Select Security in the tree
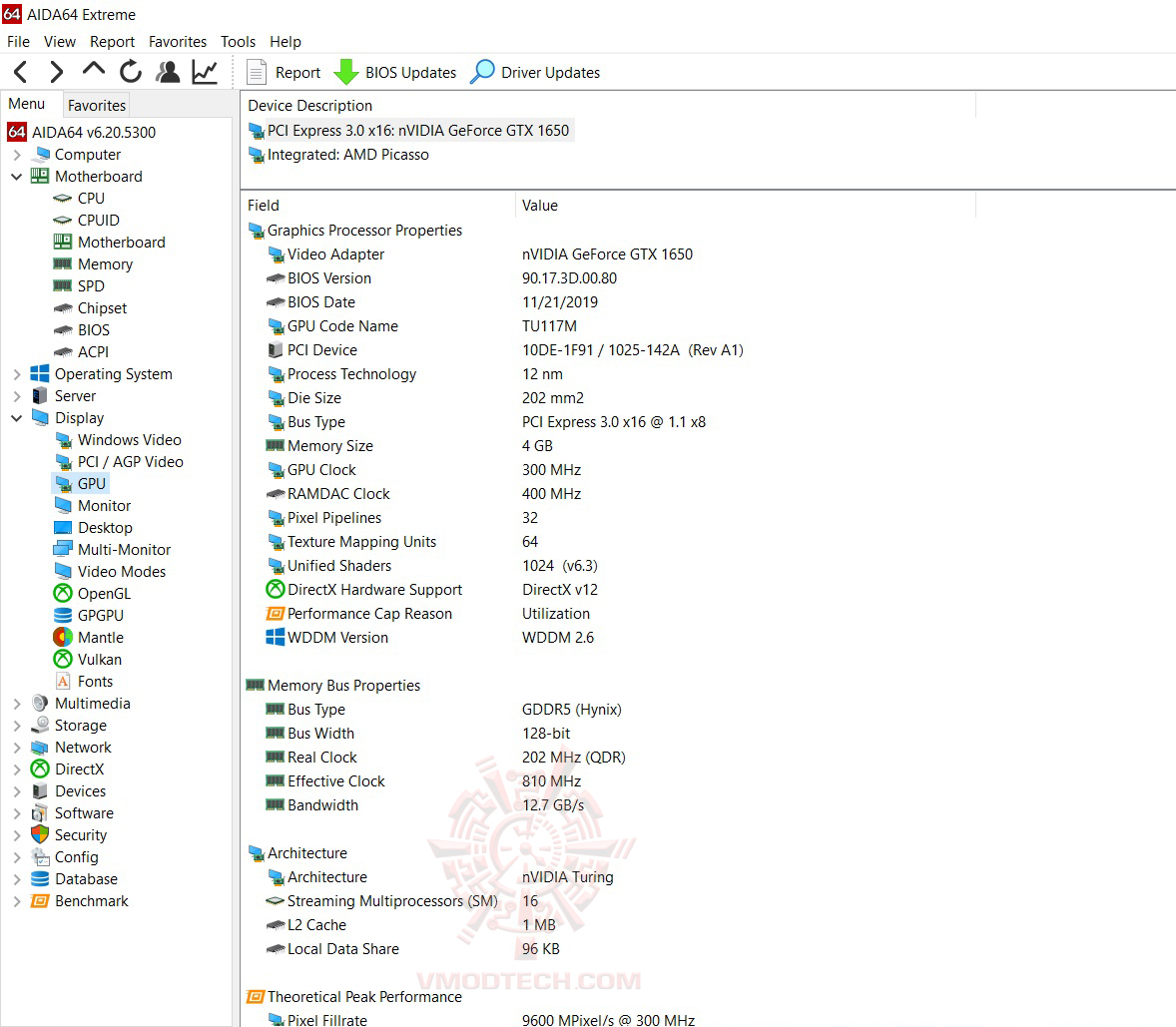This screenshot has width=1176, height=1027. coord(80,835)
